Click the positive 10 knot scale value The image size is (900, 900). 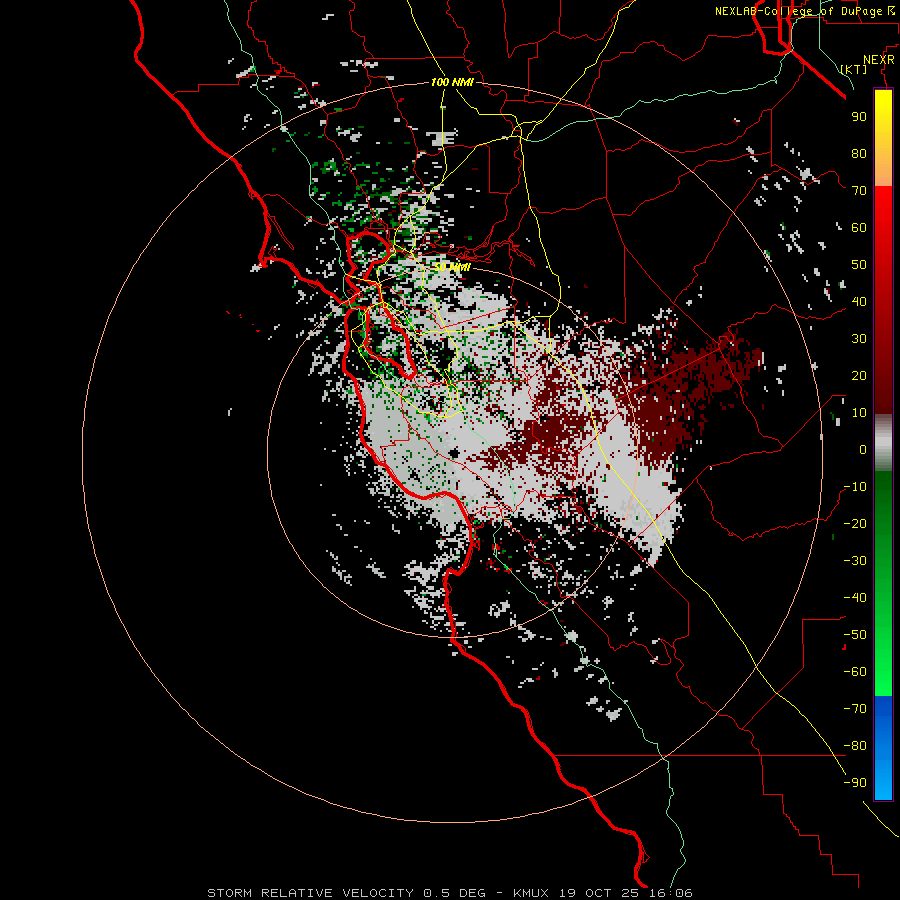click(x=859, y=413)
